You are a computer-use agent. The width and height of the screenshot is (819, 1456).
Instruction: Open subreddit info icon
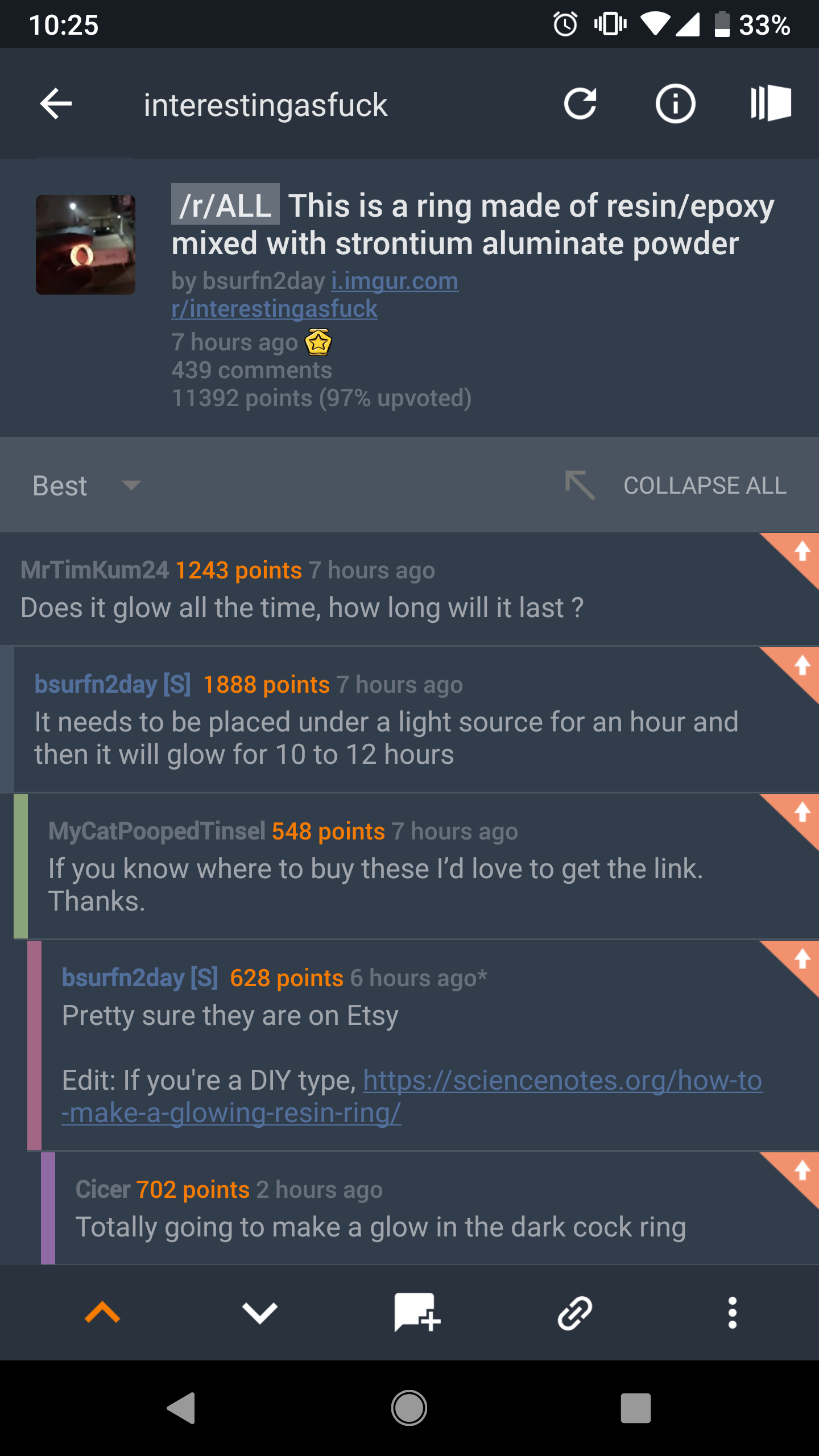tap(675, 104)
